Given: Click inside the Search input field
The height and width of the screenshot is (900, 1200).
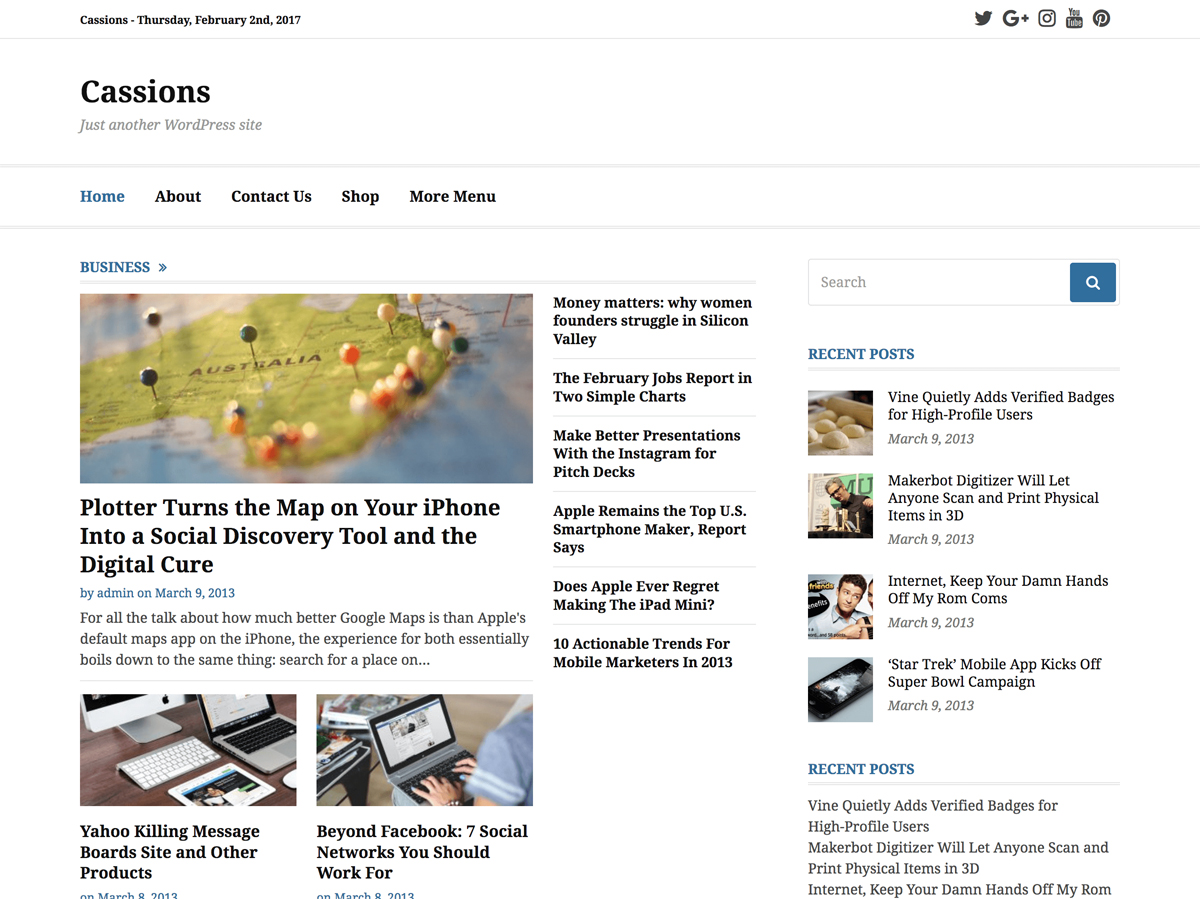Looking at the screenshot, I should point(930,282).
